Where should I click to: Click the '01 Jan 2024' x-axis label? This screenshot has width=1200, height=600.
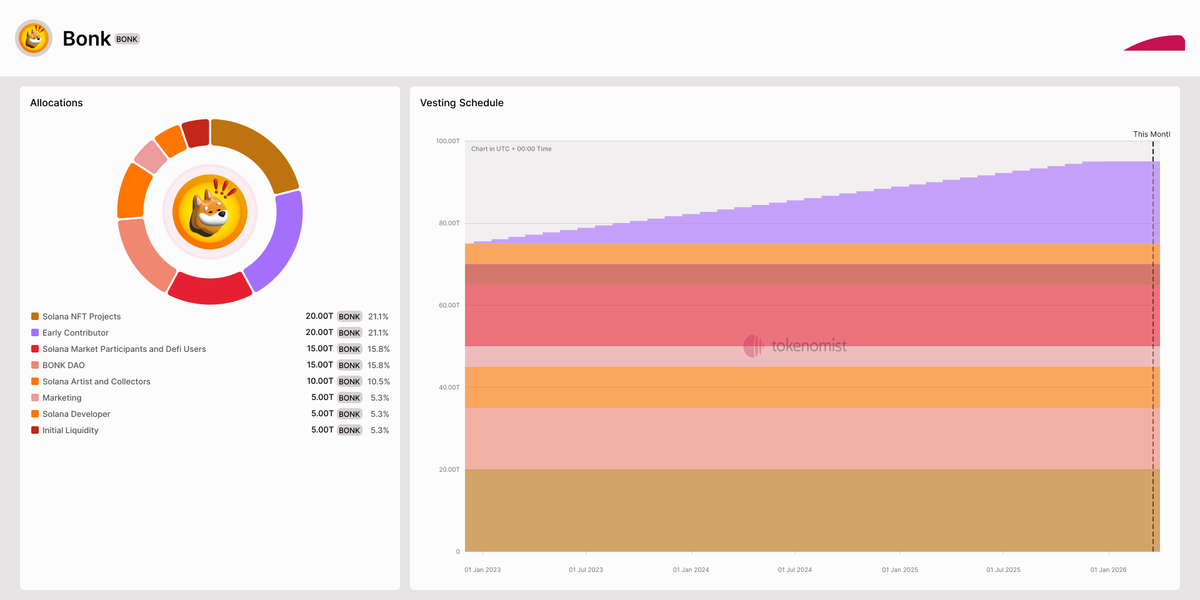tap(691, 570)
